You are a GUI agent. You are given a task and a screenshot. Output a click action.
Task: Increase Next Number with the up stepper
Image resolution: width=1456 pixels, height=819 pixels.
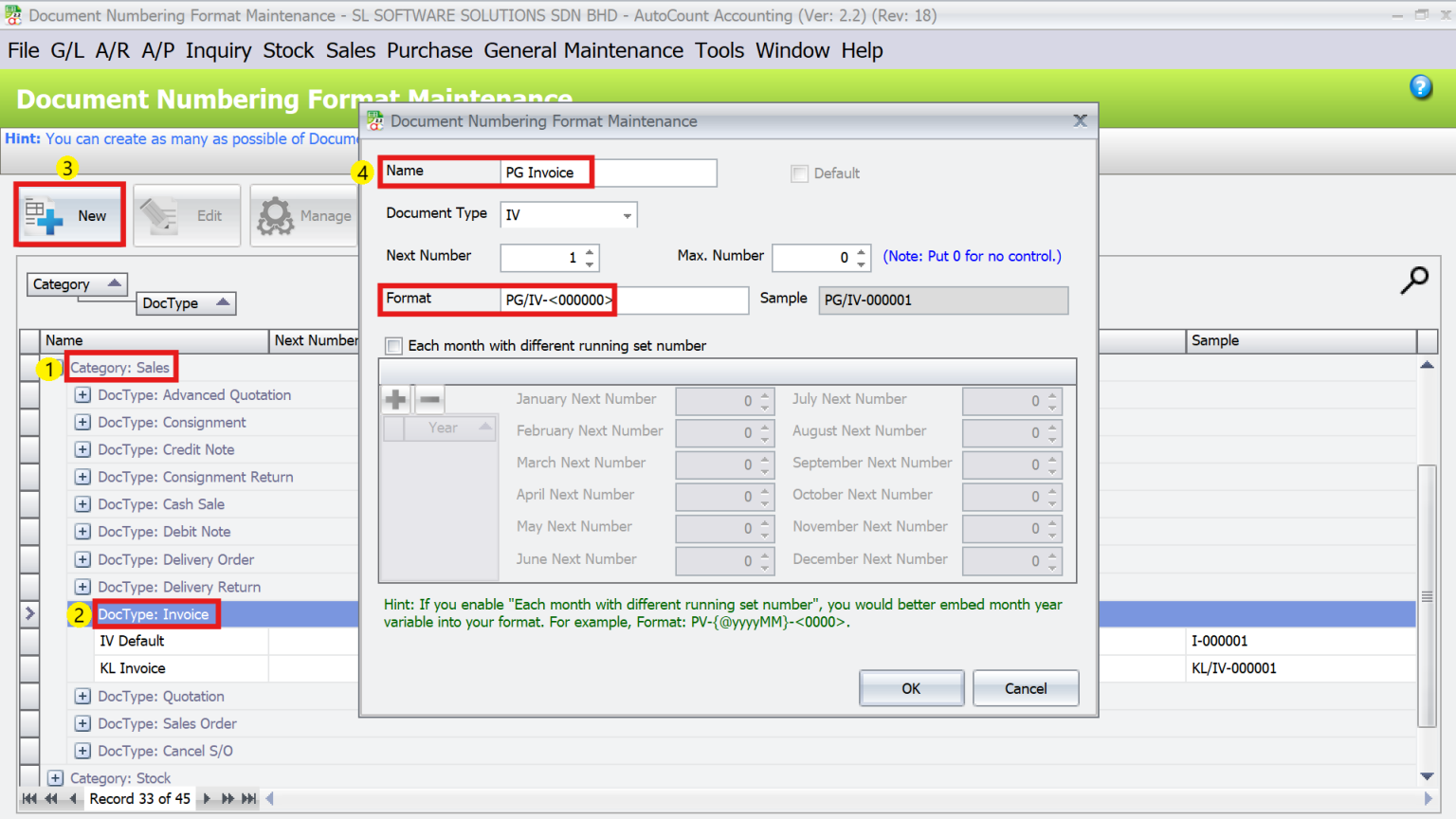(x=589, y=252)
